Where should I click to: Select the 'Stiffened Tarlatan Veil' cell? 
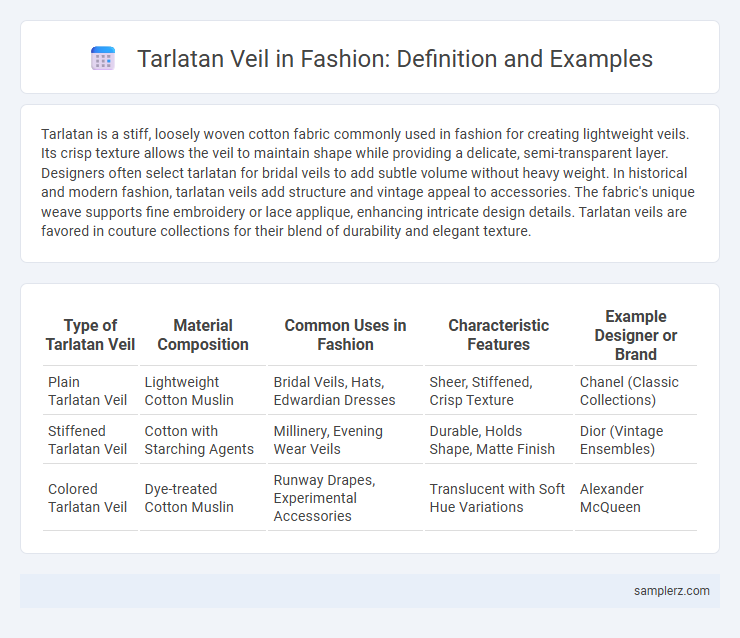[x=90, y=440]
